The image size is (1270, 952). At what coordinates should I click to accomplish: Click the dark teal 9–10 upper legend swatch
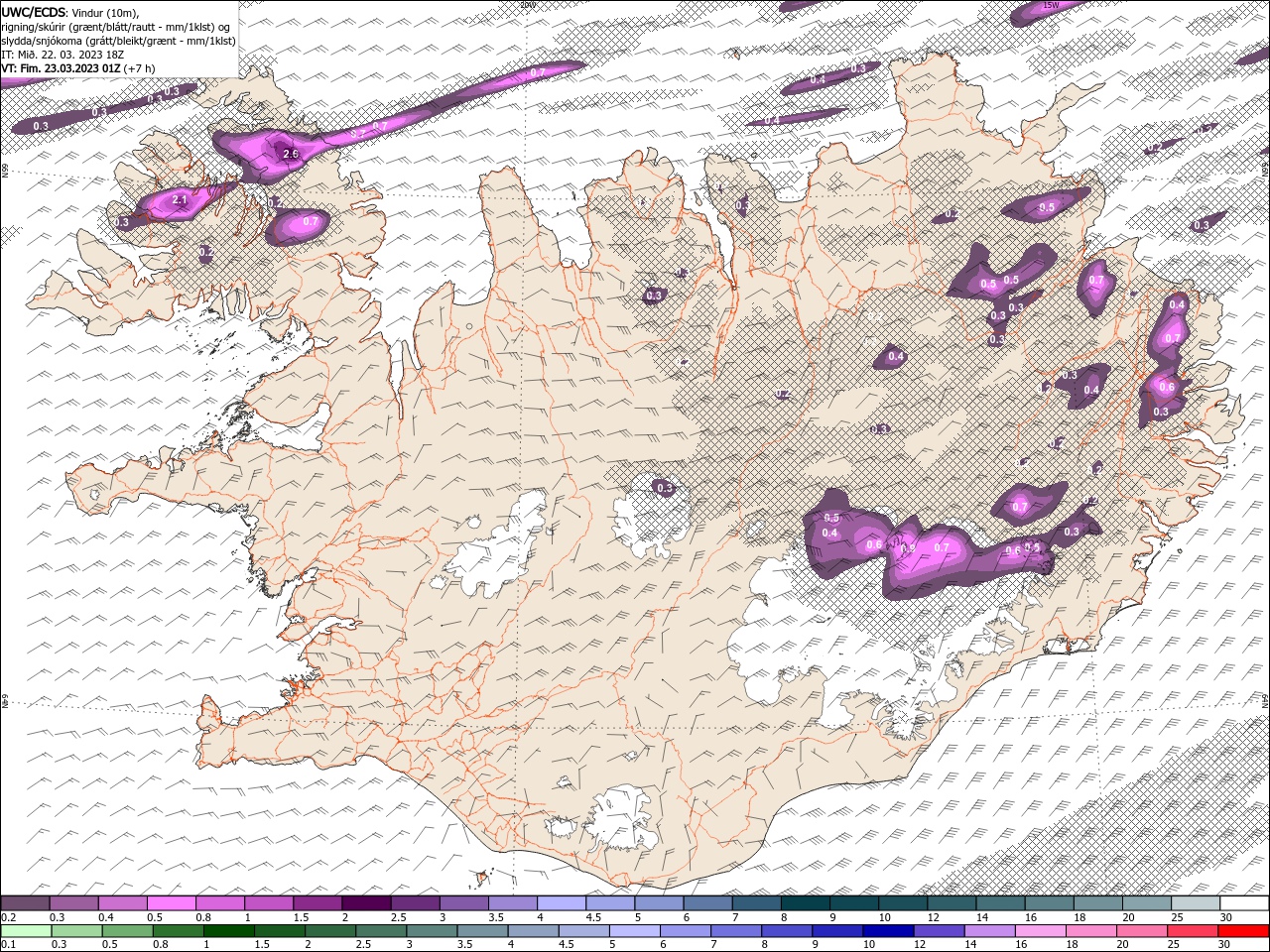[853, 903]
